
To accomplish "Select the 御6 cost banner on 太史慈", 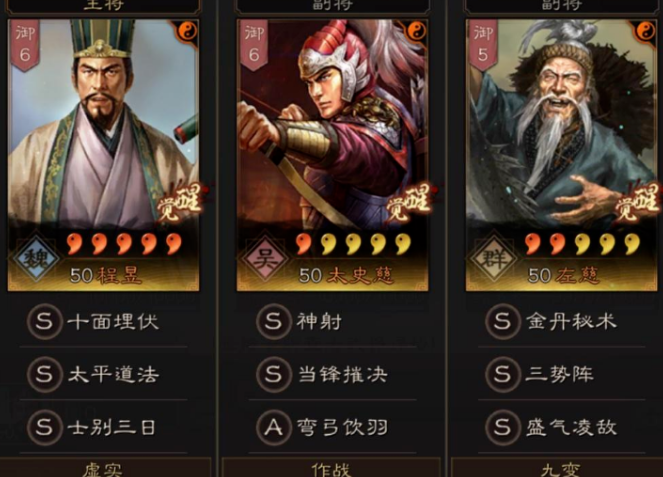I will pos(254,44).
